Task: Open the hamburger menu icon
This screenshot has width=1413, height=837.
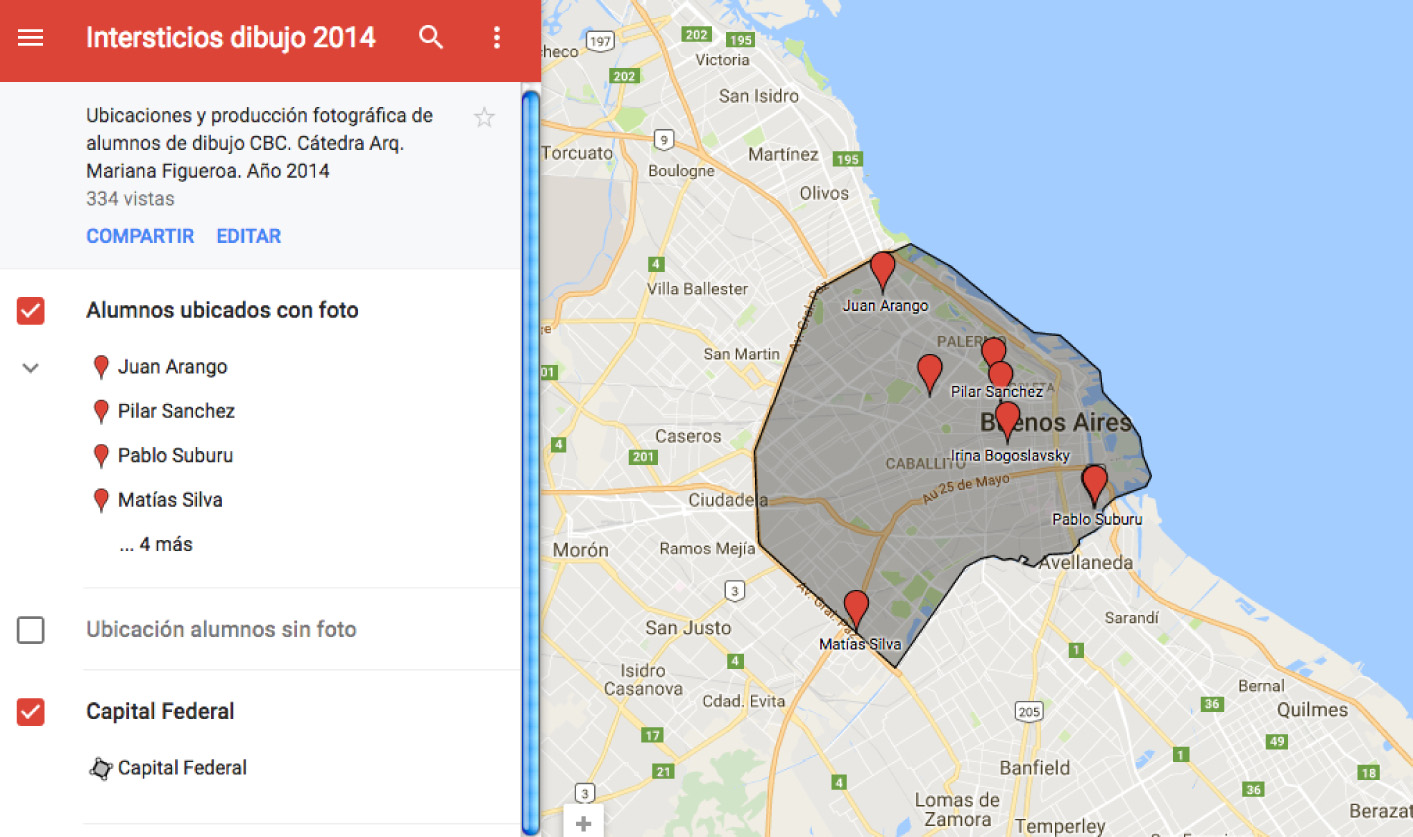Action: [x=31, y=38]
